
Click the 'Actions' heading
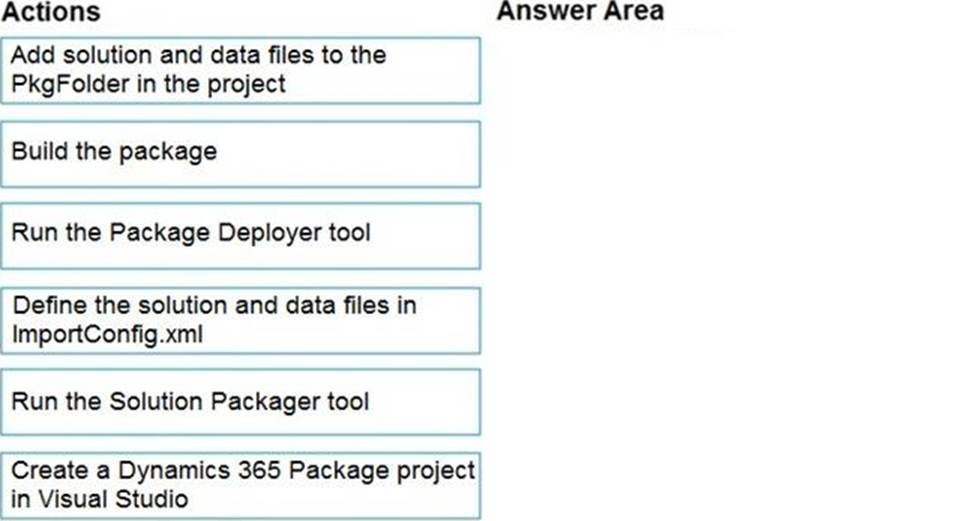point(51,12)
